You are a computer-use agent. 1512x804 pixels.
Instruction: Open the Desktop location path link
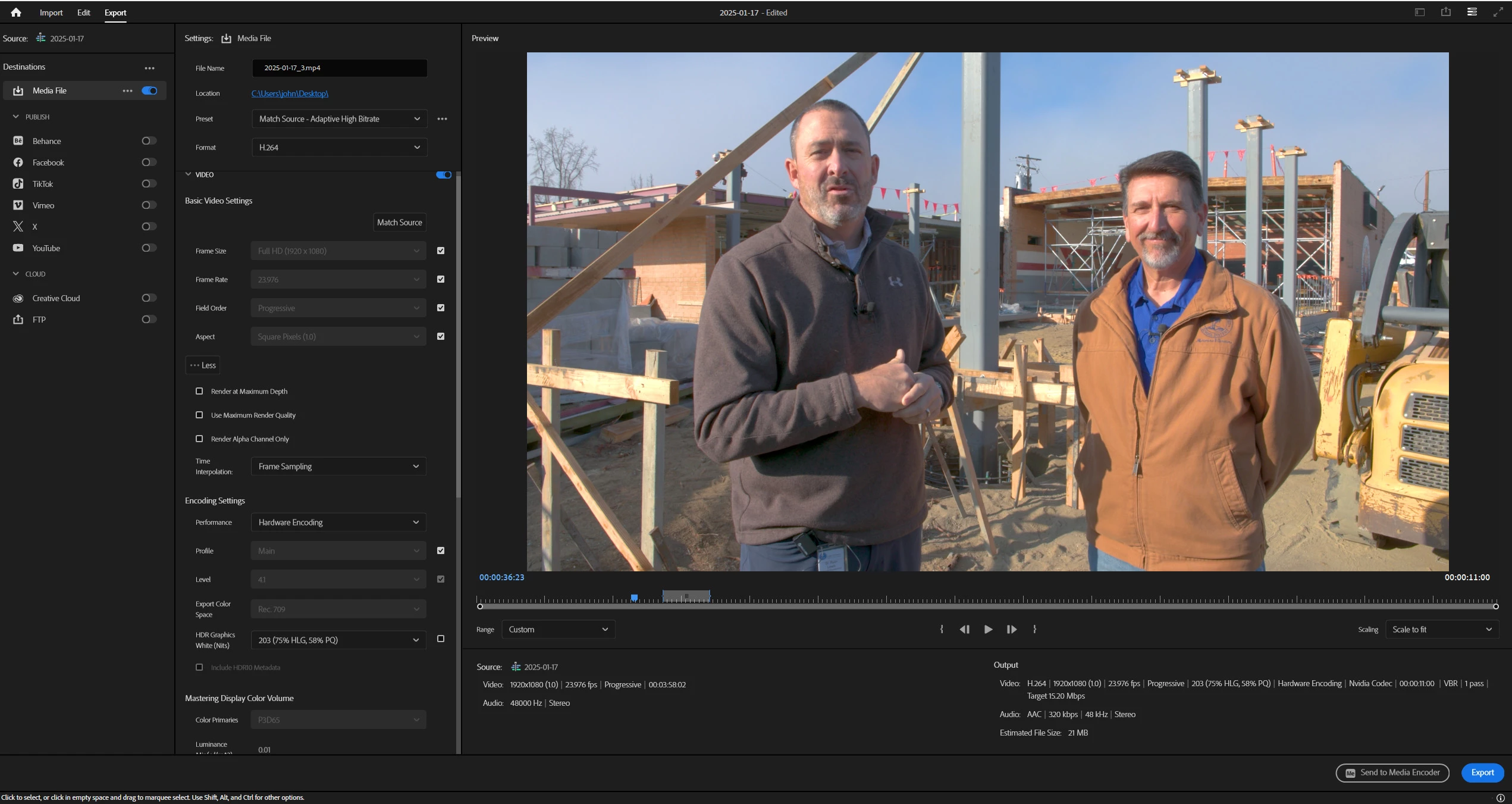coord(290,93)
